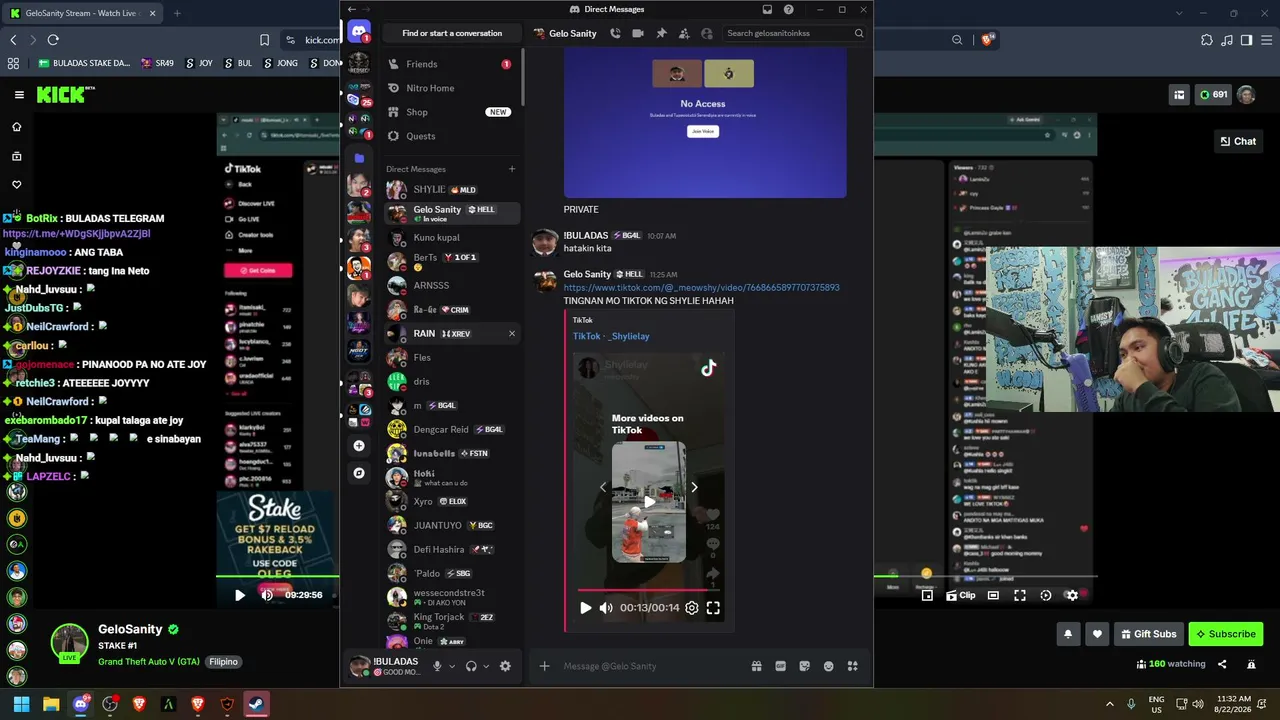The width and height of the screenshot is (1280, 720).
Task: Open Steam from the taskbar
Action: tap(256, 704)
